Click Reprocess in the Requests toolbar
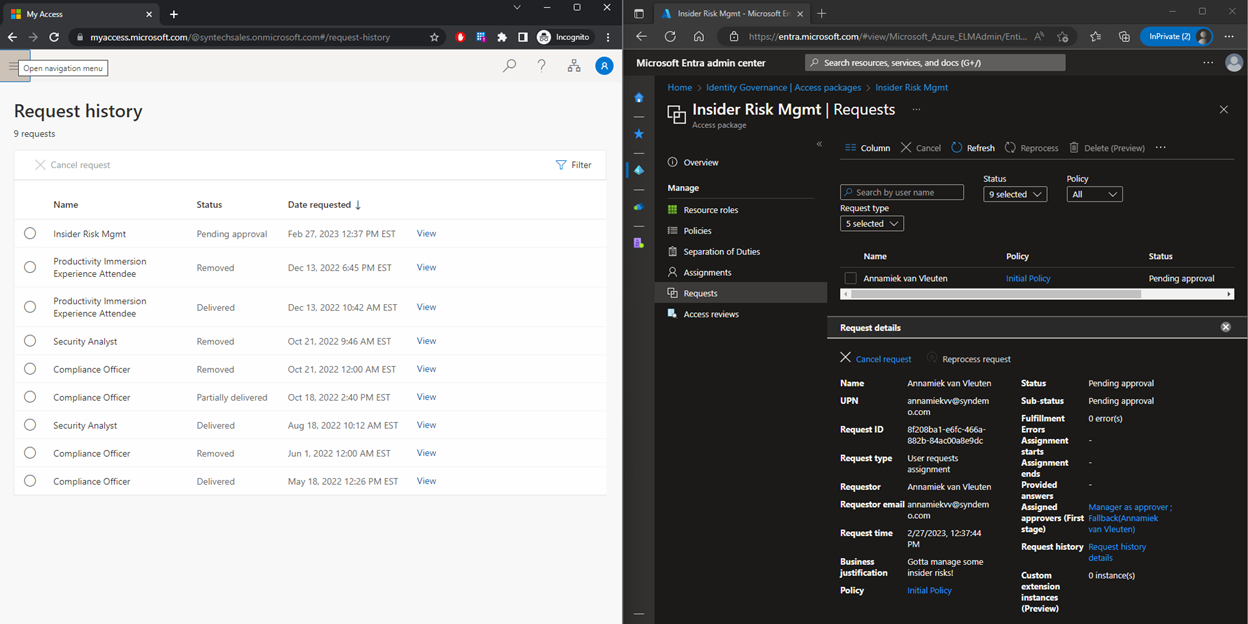This screenshot has width=1248, height=624. pyautogui.click(x=1031, y=148)
